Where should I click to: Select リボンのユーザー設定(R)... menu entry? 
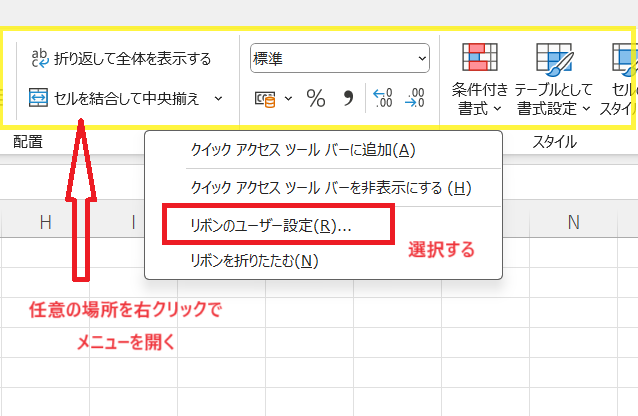pyautogui.click(x=323, y=225)
